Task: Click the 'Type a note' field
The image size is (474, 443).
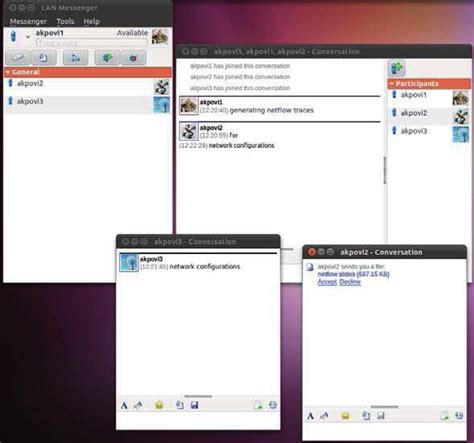Action: pyautogui.click(x=92, y=43)
